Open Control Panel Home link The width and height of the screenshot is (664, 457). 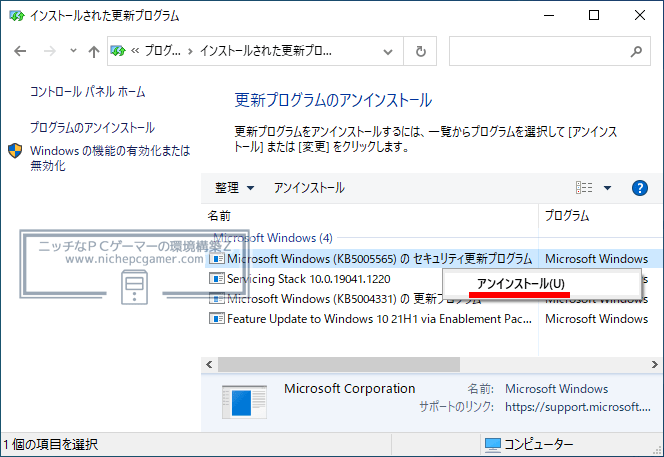click(x=88, y=91)
